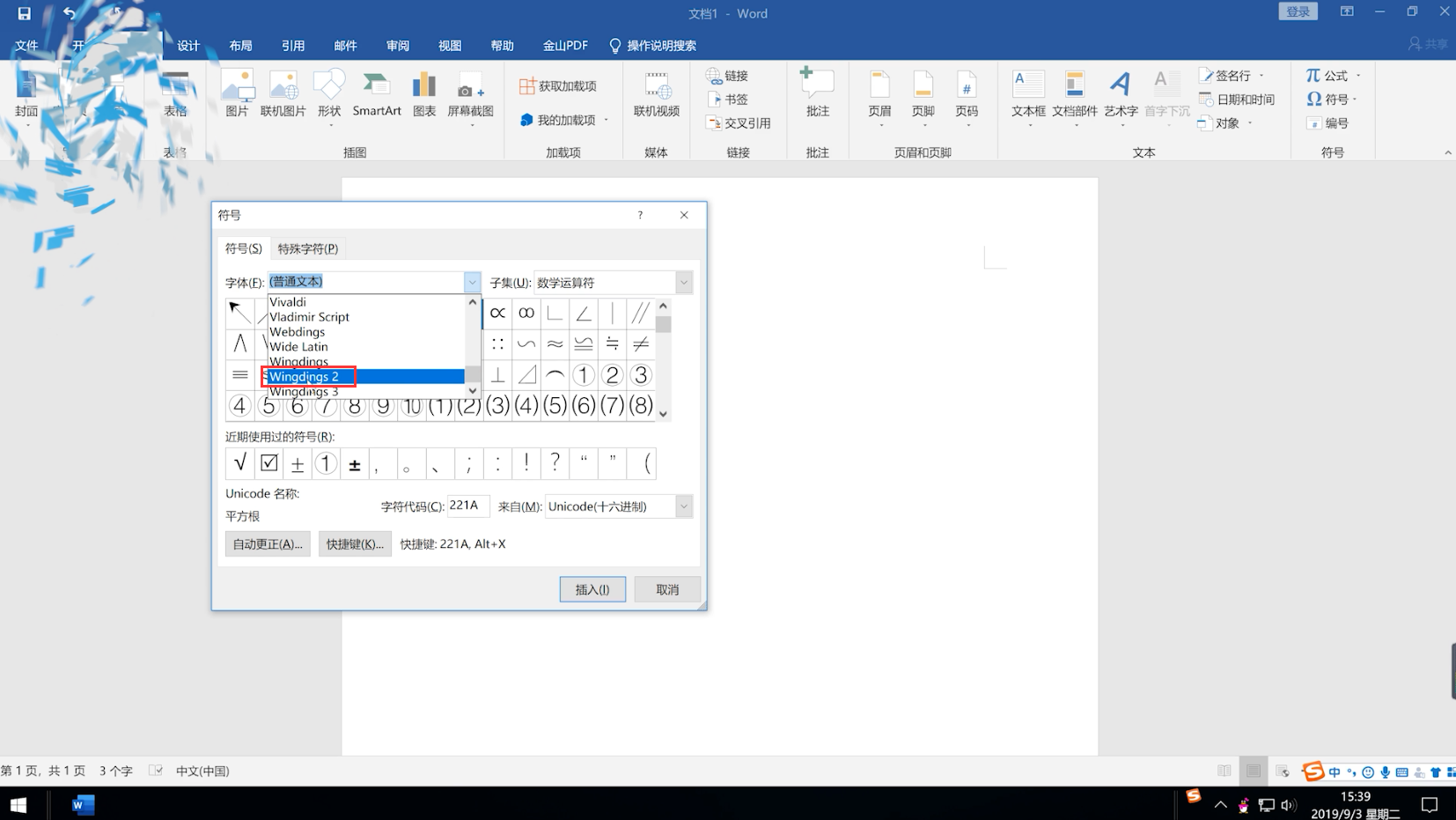The height and width of the screenshot is (820, 1456).
Task: Open the Shortcut Key dialog
Action: tap(355, 543)
